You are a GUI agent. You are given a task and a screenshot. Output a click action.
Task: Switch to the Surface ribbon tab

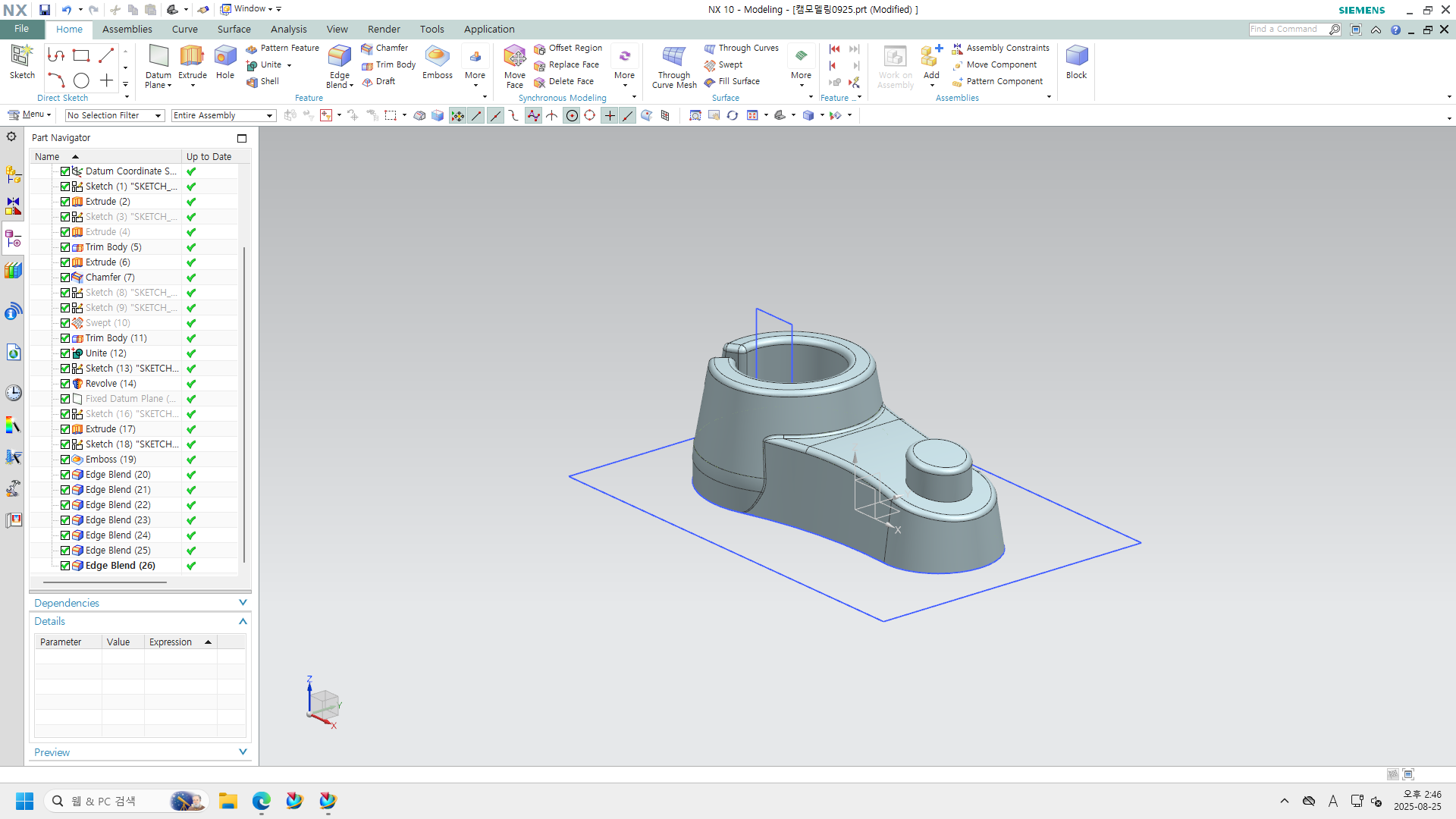[234, 29]
